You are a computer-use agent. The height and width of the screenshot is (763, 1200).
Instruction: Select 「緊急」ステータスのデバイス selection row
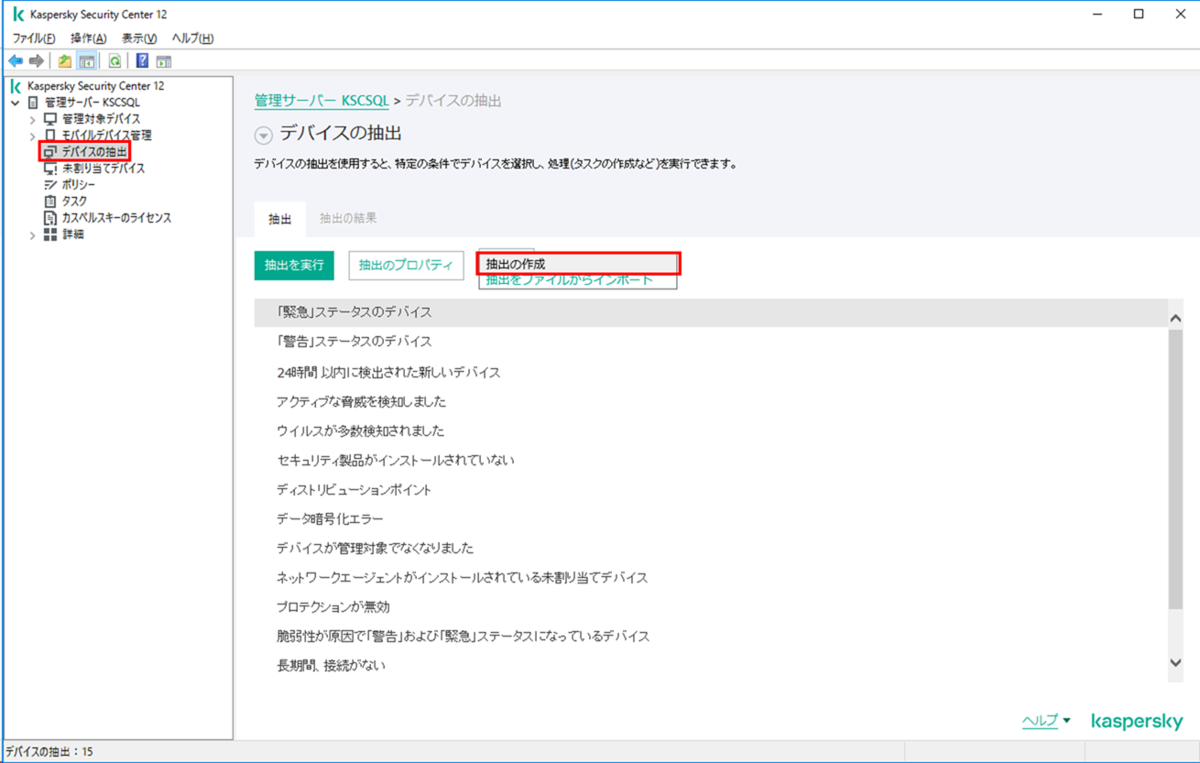[711, 312]
